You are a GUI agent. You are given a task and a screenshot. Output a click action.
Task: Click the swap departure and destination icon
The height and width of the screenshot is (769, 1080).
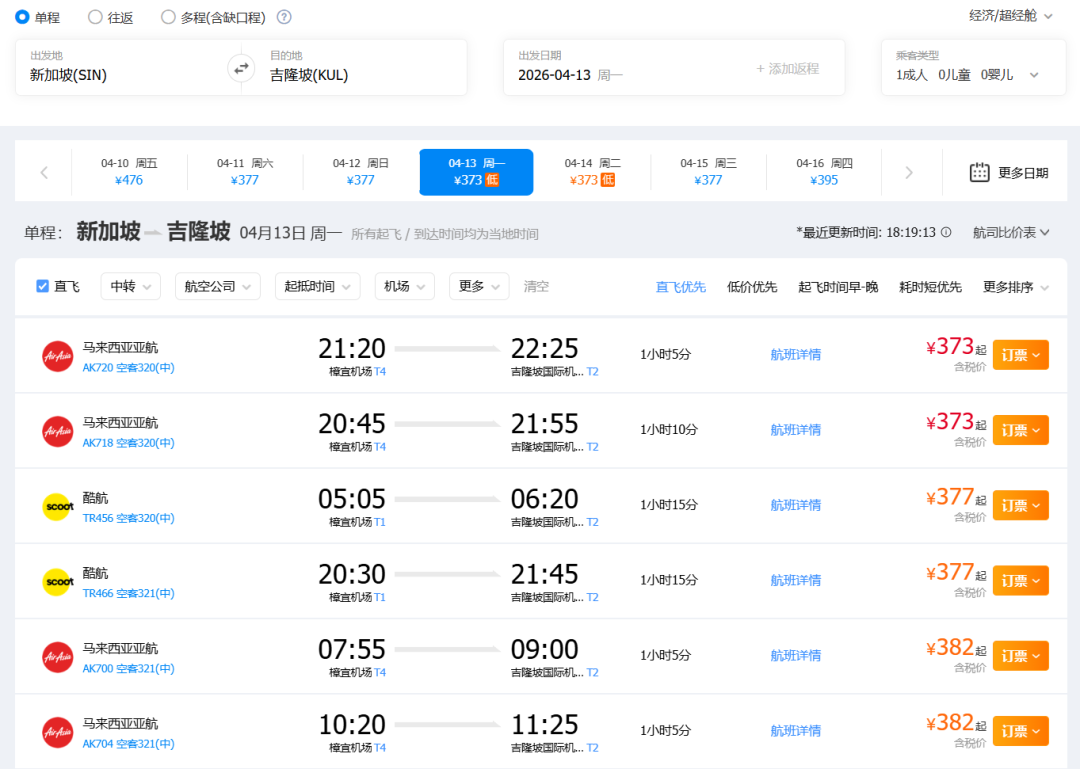pyautogui.click(x=241, y=68)
